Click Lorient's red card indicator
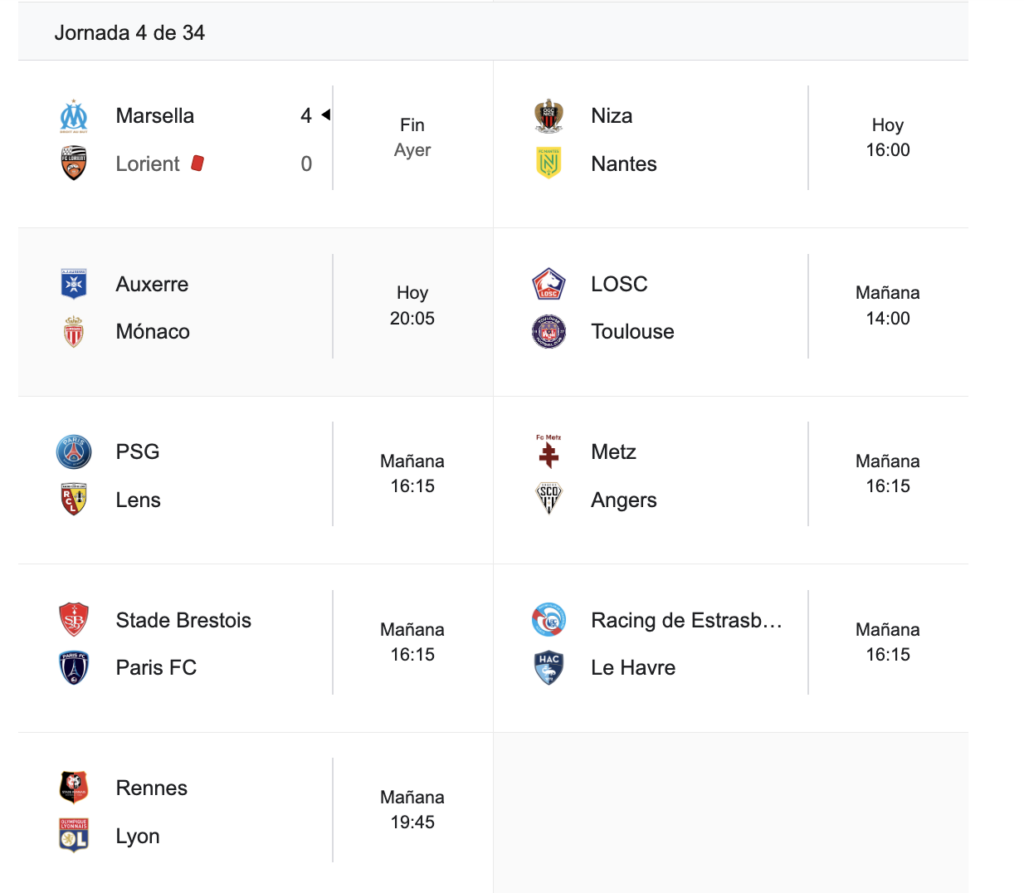 click(x=197, y=163)
